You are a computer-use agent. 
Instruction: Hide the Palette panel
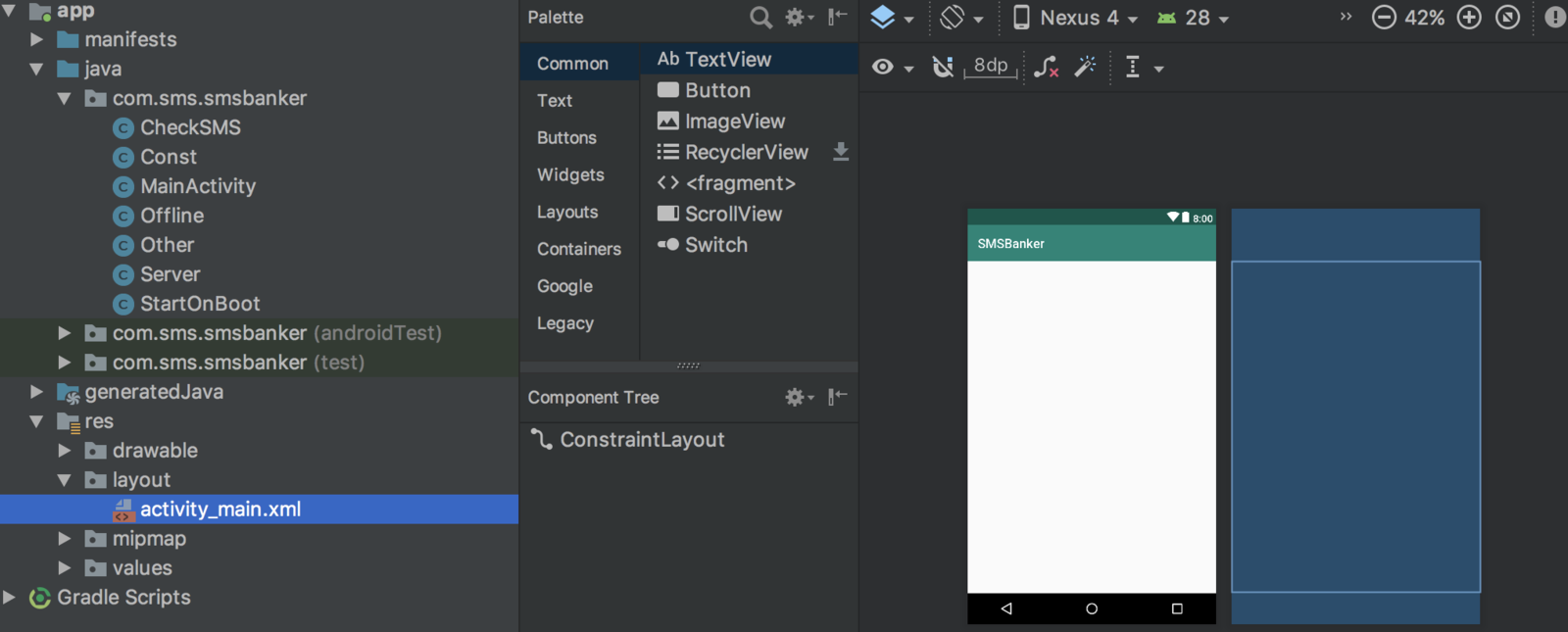(x=838, y=17)
